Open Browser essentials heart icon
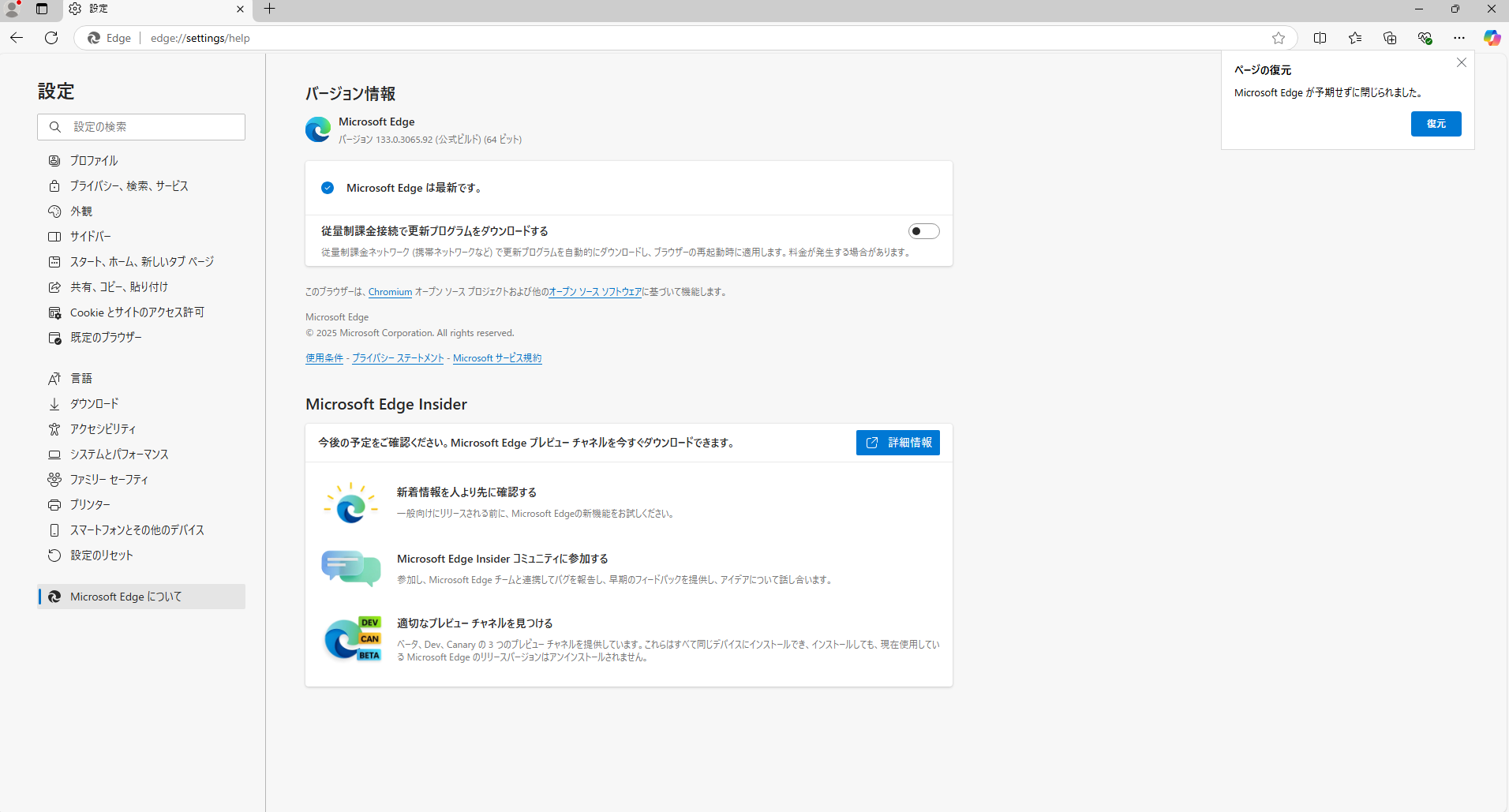The image size is (1509, 812). (1425, 38)
